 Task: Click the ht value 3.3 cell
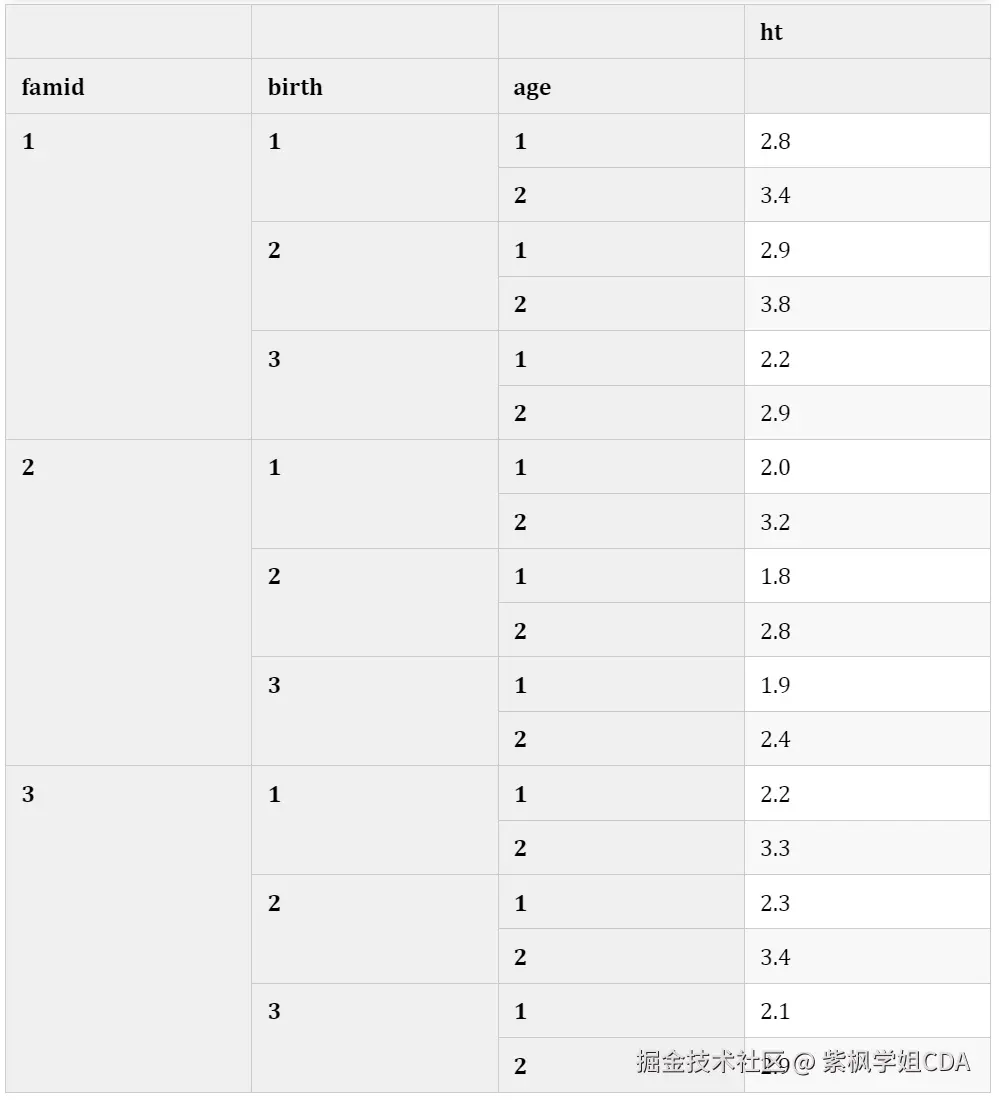coord(775,848)
